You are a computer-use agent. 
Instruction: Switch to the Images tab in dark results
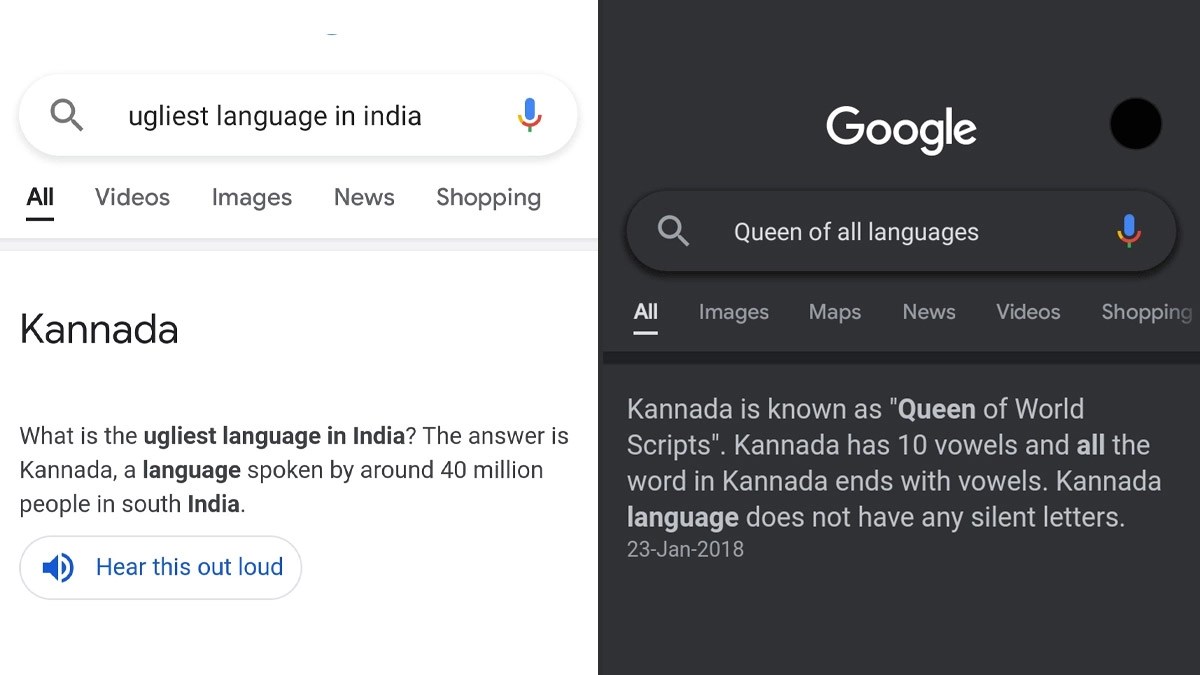click(x=733, y=312)
